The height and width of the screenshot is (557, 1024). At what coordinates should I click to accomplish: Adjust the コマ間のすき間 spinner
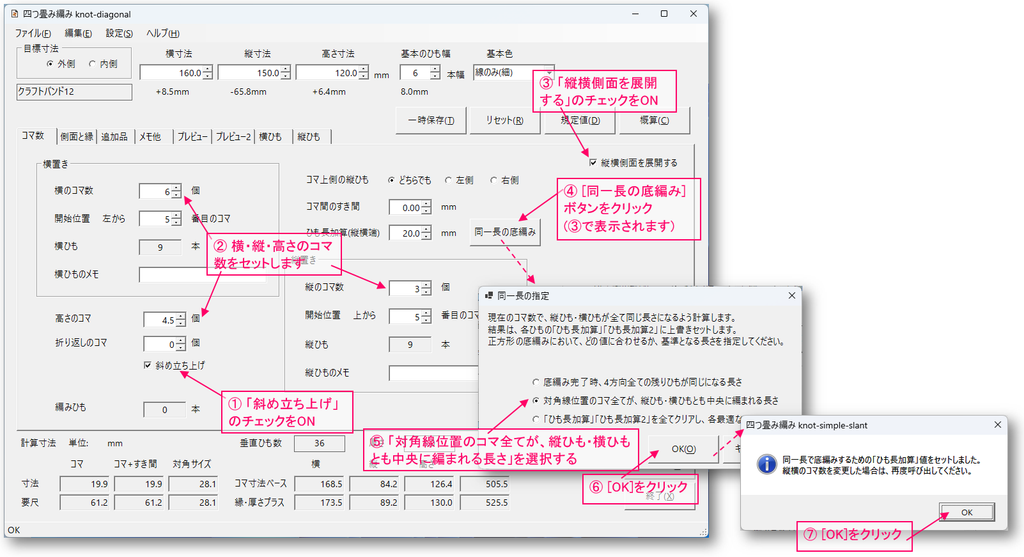pyautogui.click(x=426, y=208)
